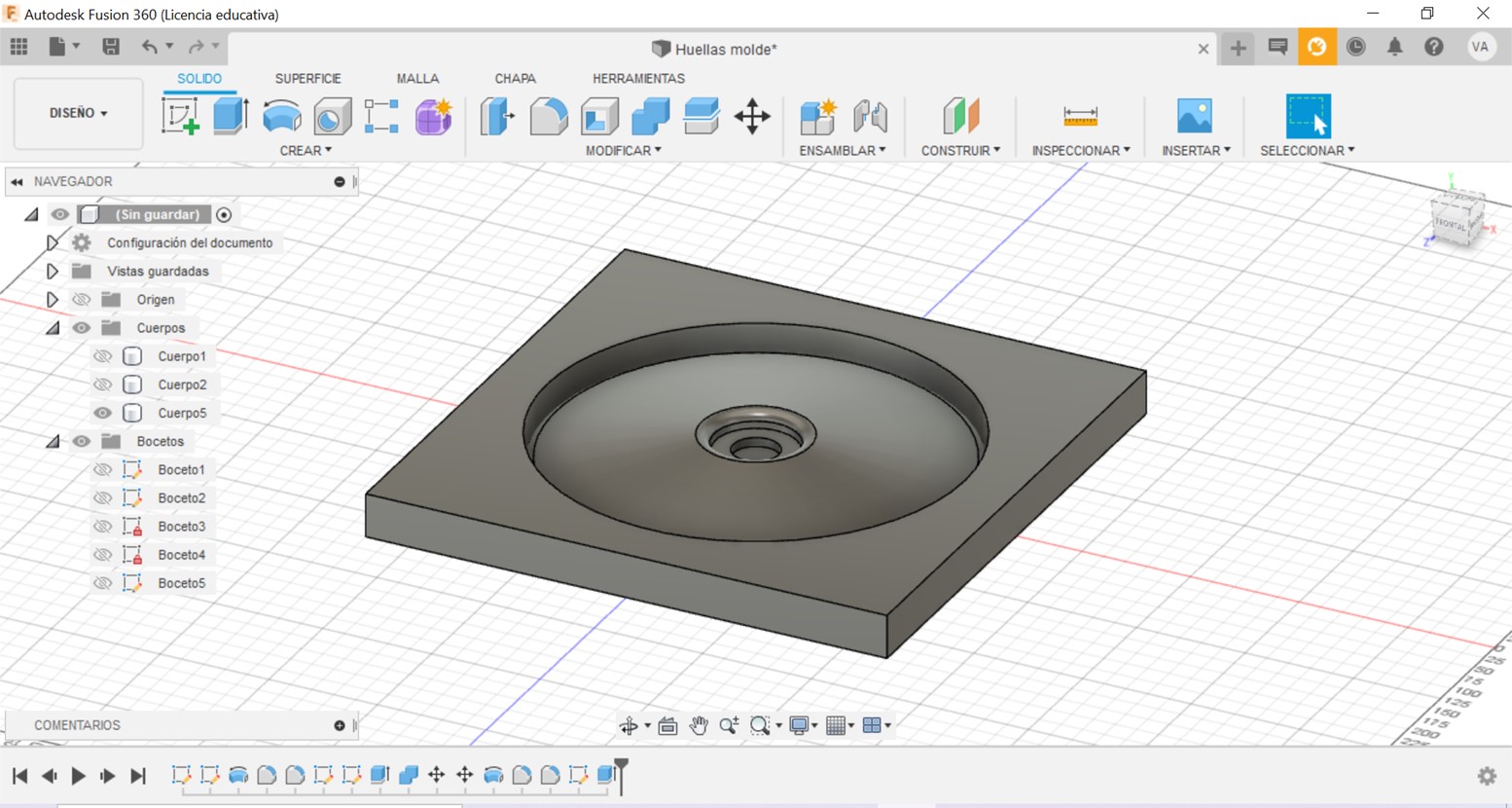Show sketch Boceto3
This screenshot has height=808, width=1512.
tap(102, 527)
